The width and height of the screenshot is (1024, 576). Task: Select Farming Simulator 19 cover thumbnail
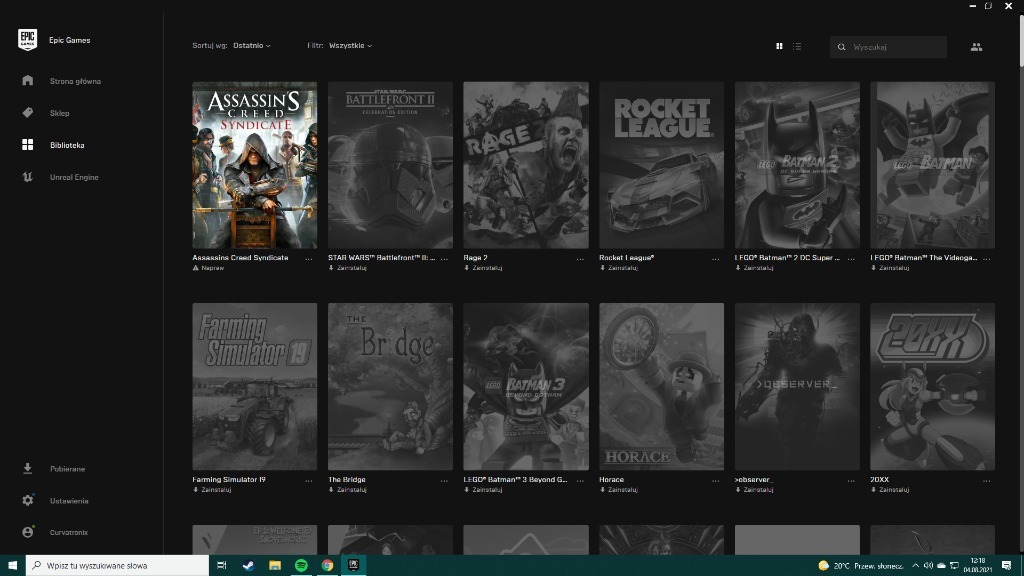pyautogui.click(x=255, y=386)
